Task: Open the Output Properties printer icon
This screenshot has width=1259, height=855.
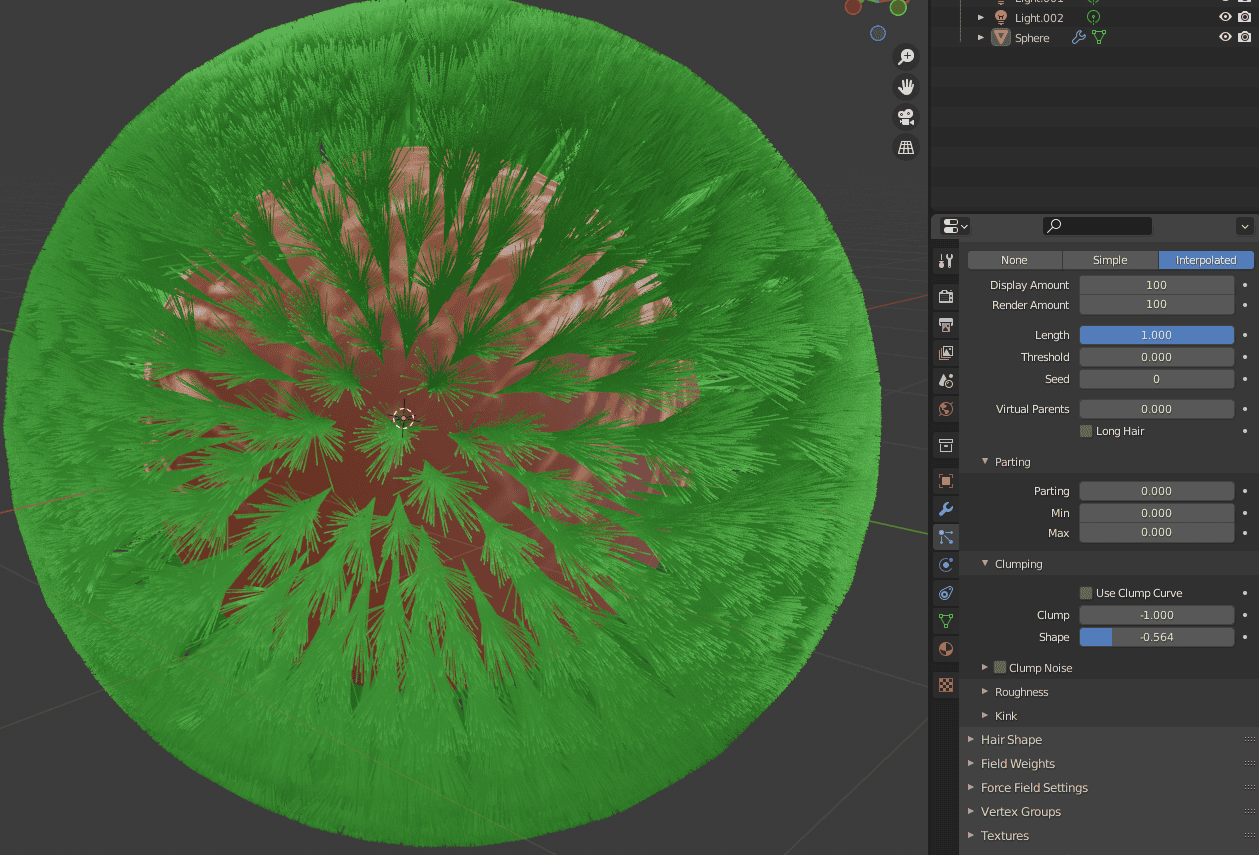Action: (x=945, y=325)
